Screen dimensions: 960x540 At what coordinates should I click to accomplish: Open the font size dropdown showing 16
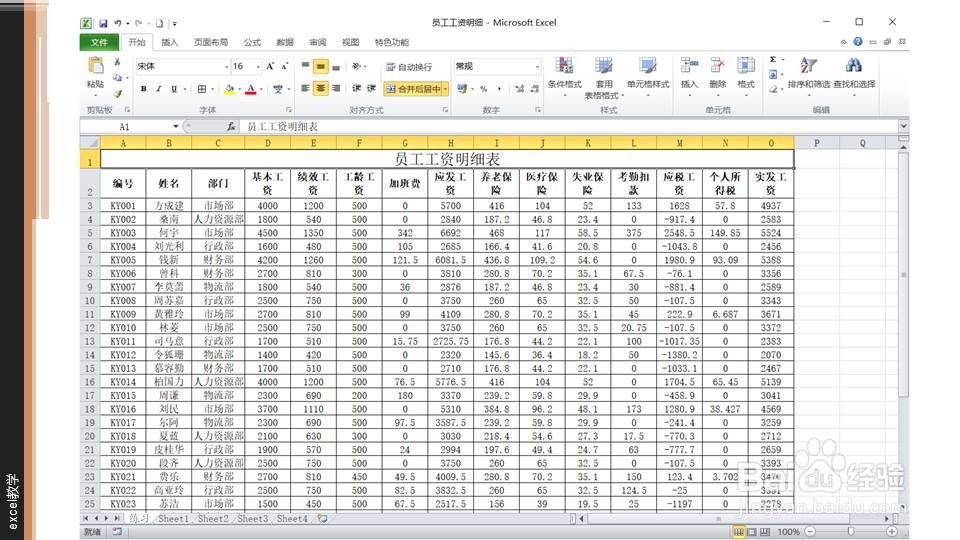click(258, 66)
